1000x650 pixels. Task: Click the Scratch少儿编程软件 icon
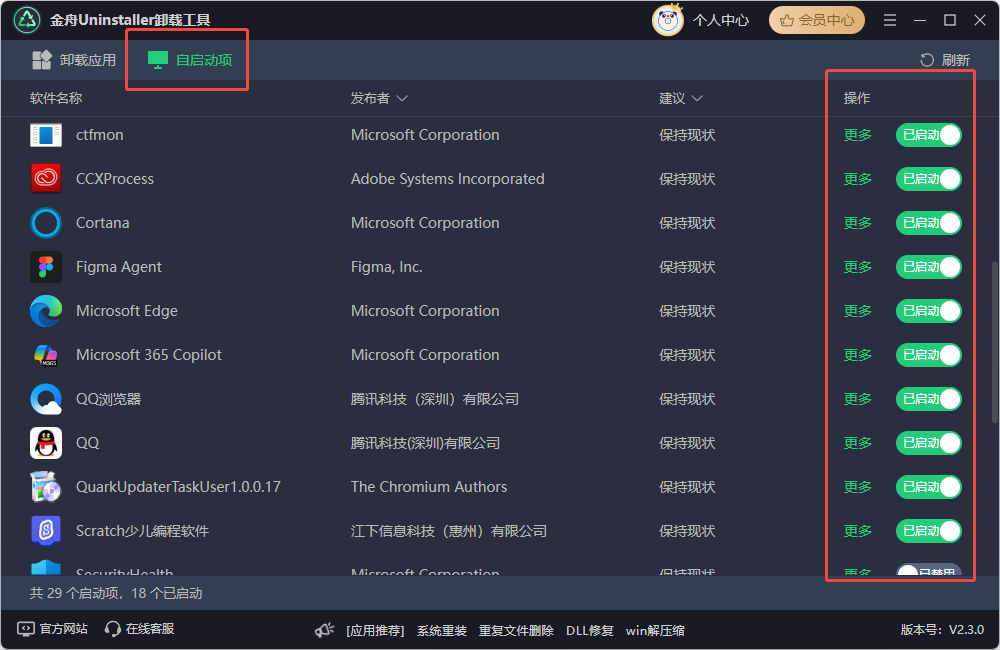46,531
